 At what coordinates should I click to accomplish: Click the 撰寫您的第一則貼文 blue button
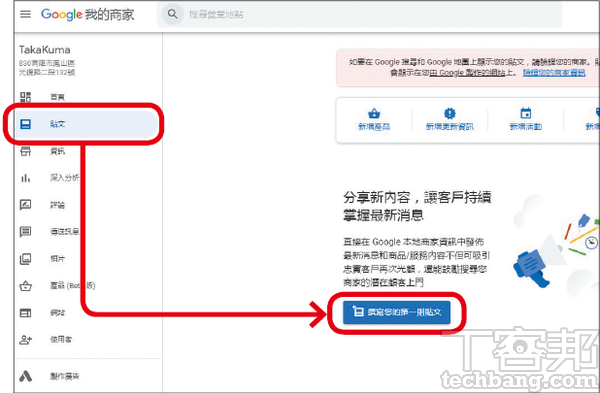point(396,312)
